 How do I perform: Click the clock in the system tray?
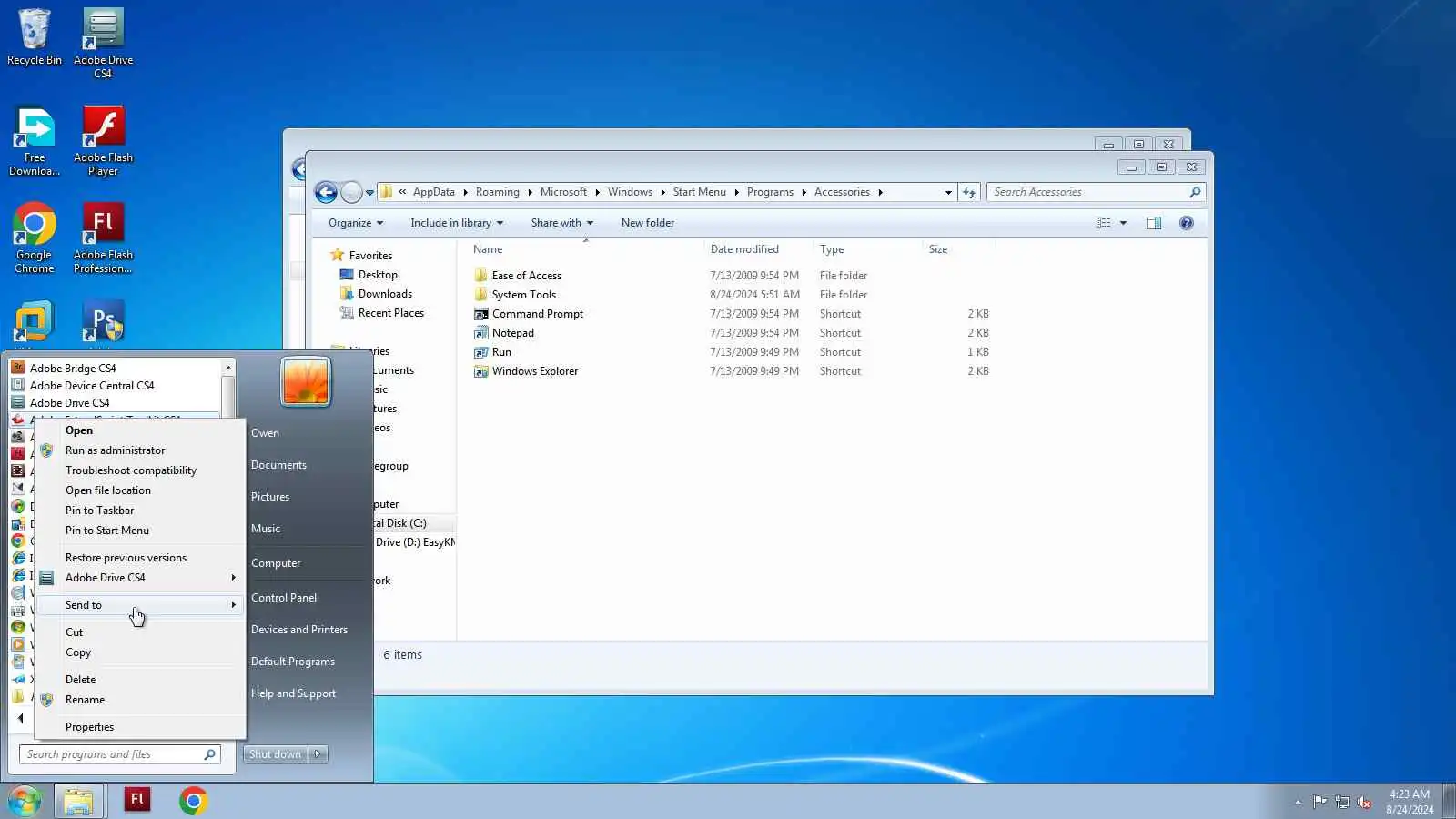point(1410,802)
